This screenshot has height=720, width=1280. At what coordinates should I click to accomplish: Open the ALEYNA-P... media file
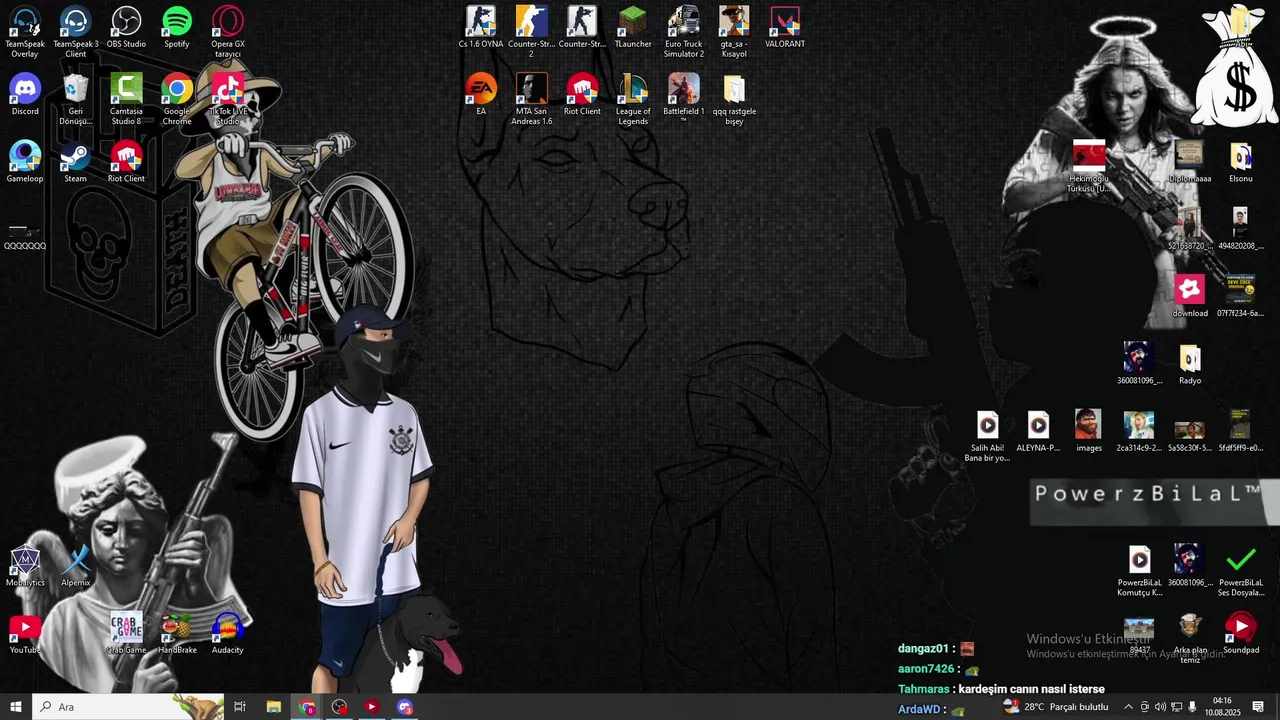pyautogui.click(x=1038, y=431)
